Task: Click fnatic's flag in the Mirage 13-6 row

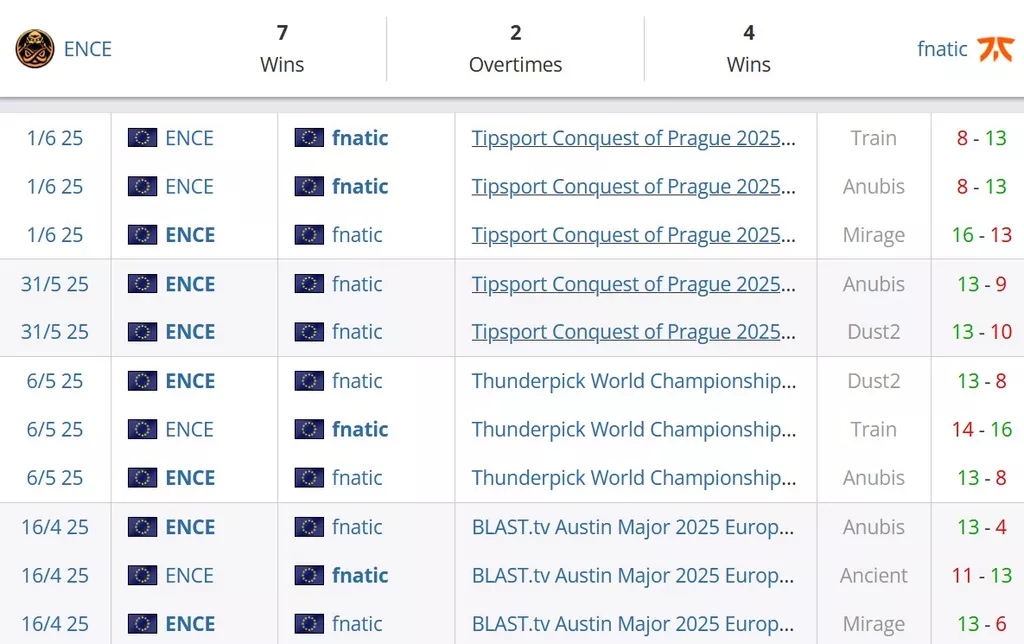Action: tap(309, 624)
